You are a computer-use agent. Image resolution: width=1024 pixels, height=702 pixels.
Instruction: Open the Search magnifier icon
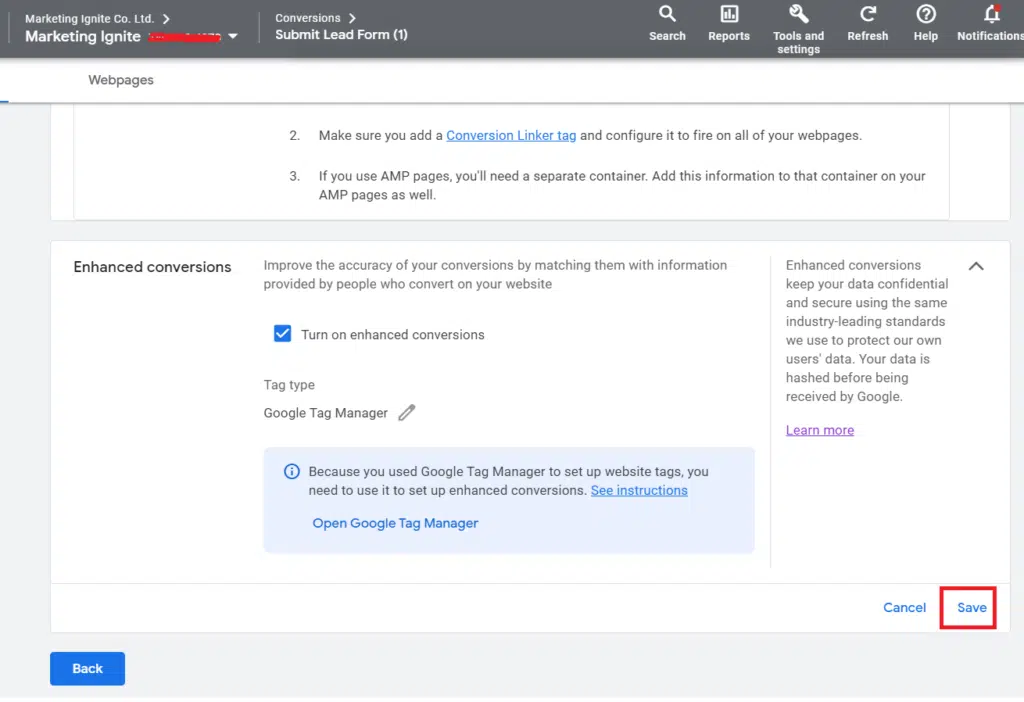tap(667, 14)
